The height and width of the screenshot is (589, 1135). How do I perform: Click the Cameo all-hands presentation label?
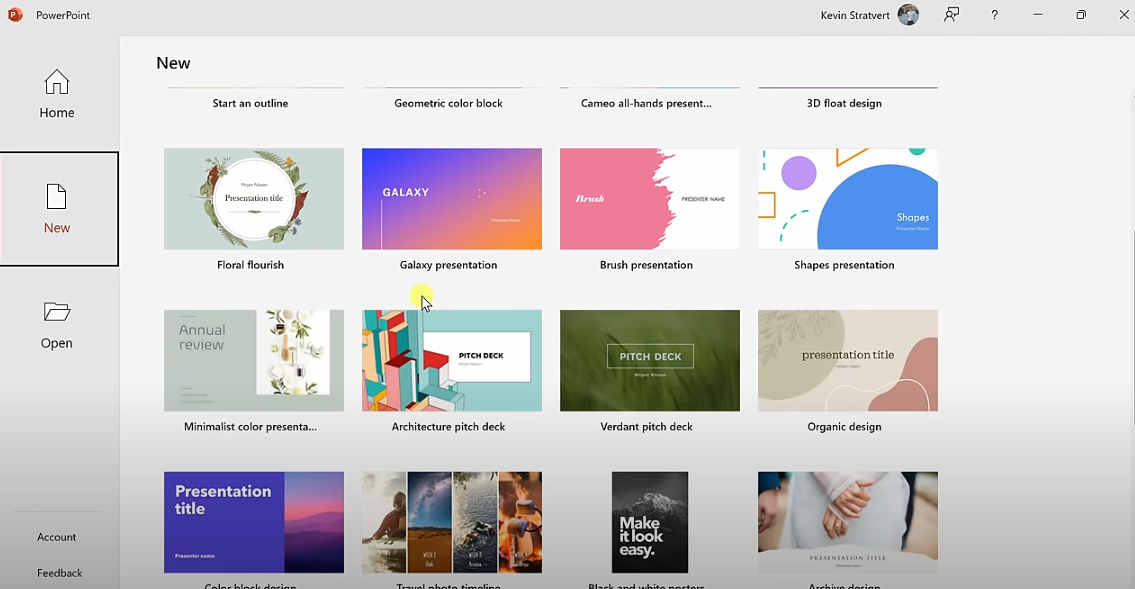pos(646,103)
